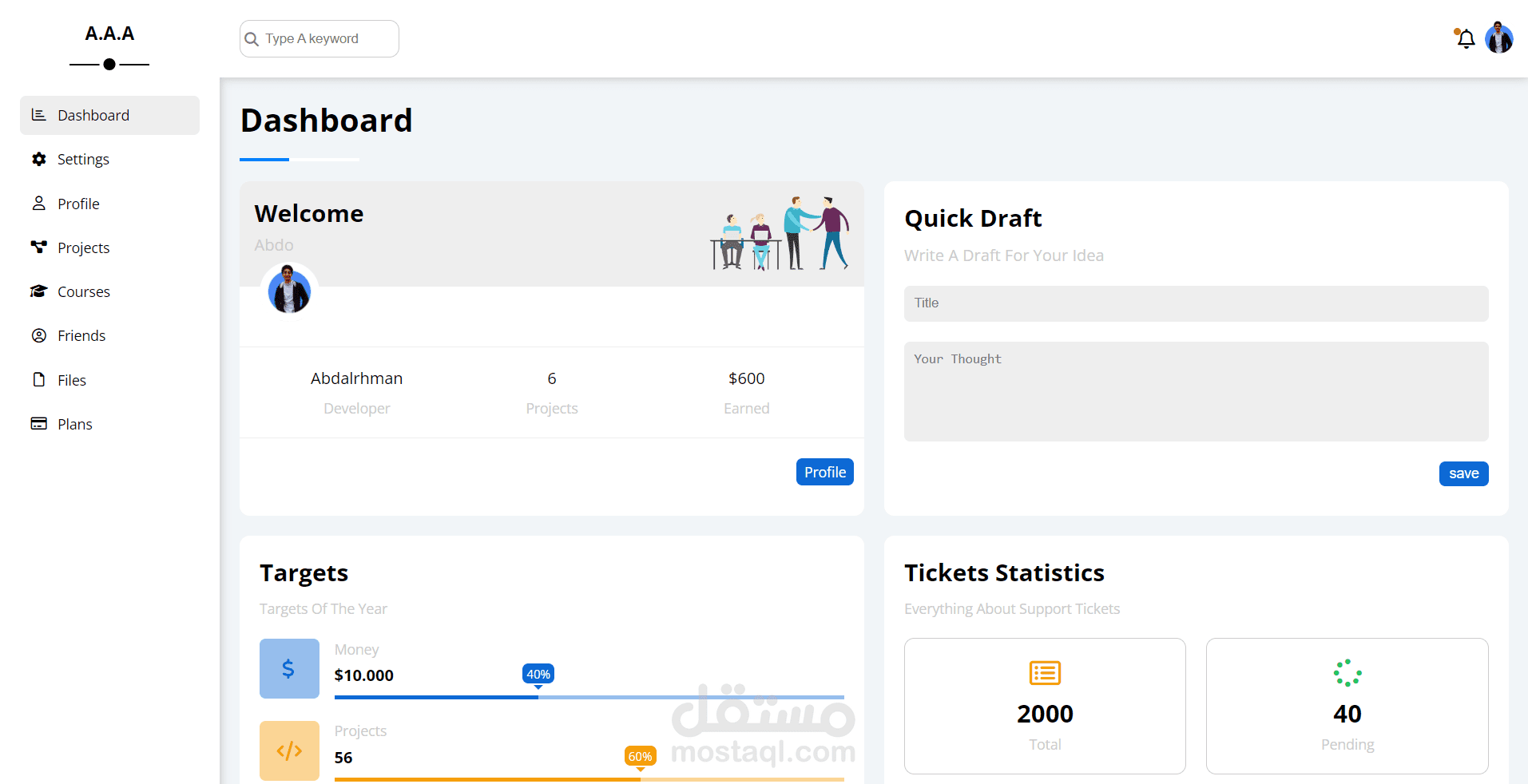
Task: Click the Earned label under $600
Action: [x=747, y=408]
